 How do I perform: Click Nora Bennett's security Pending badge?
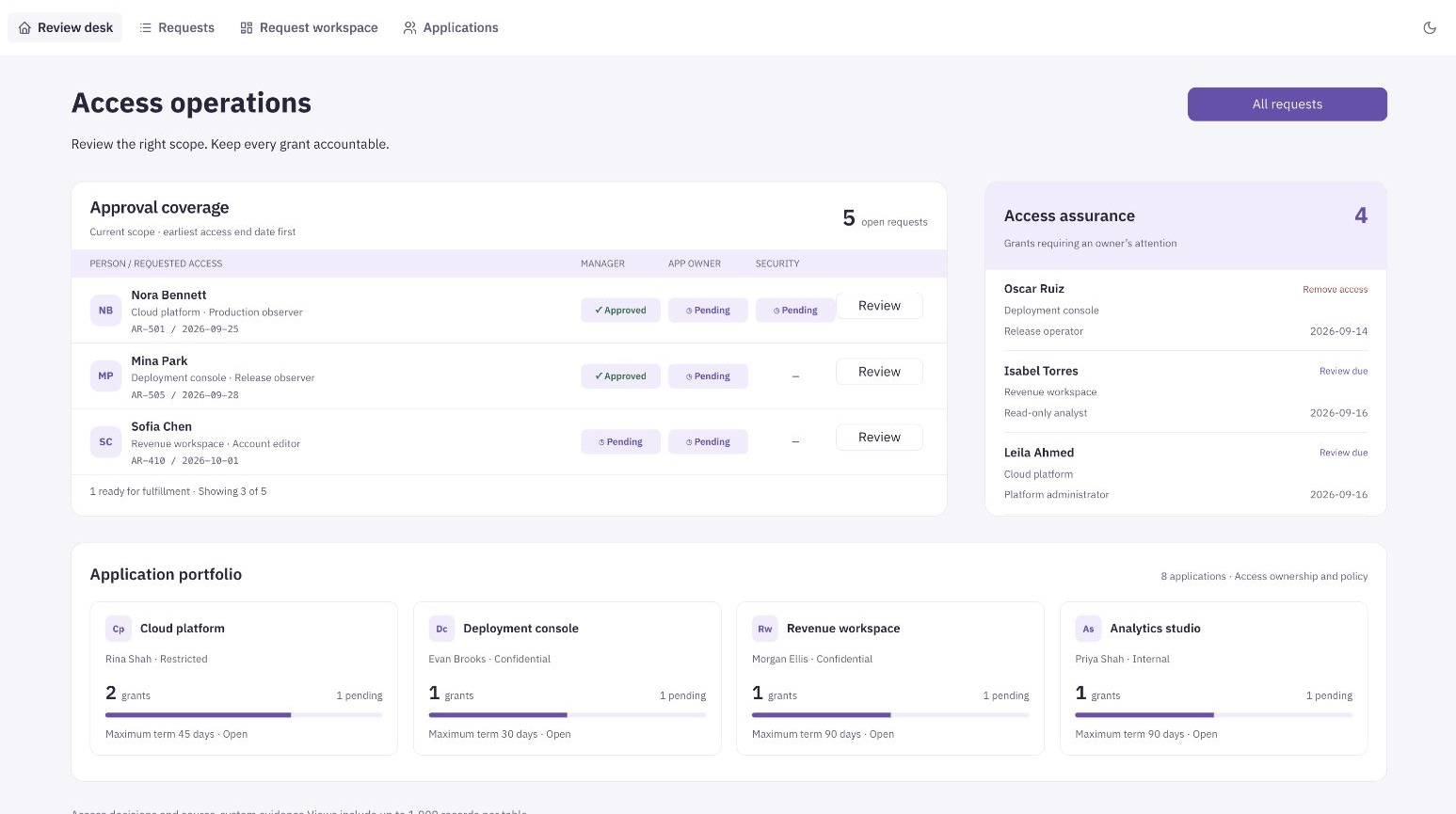click(x=795, y=311)
